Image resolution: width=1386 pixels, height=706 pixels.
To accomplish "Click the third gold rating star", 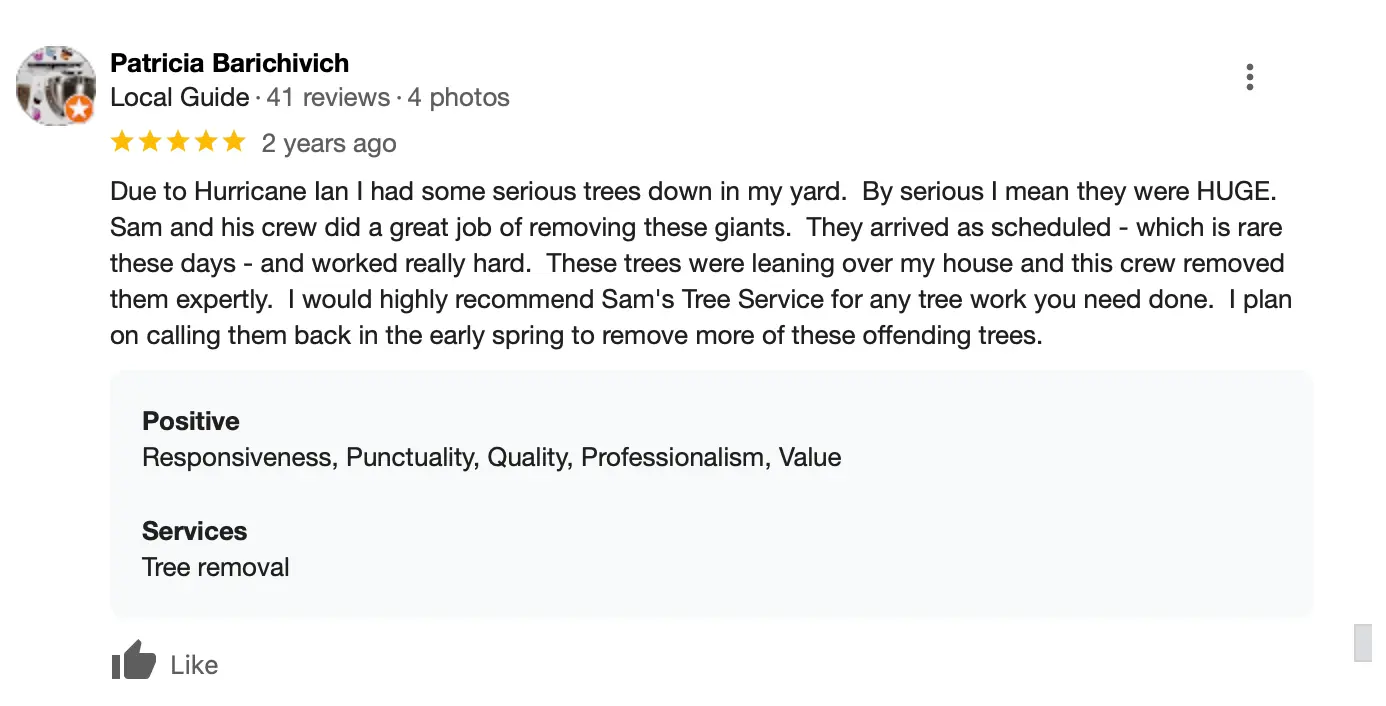I will click(178, 142).
